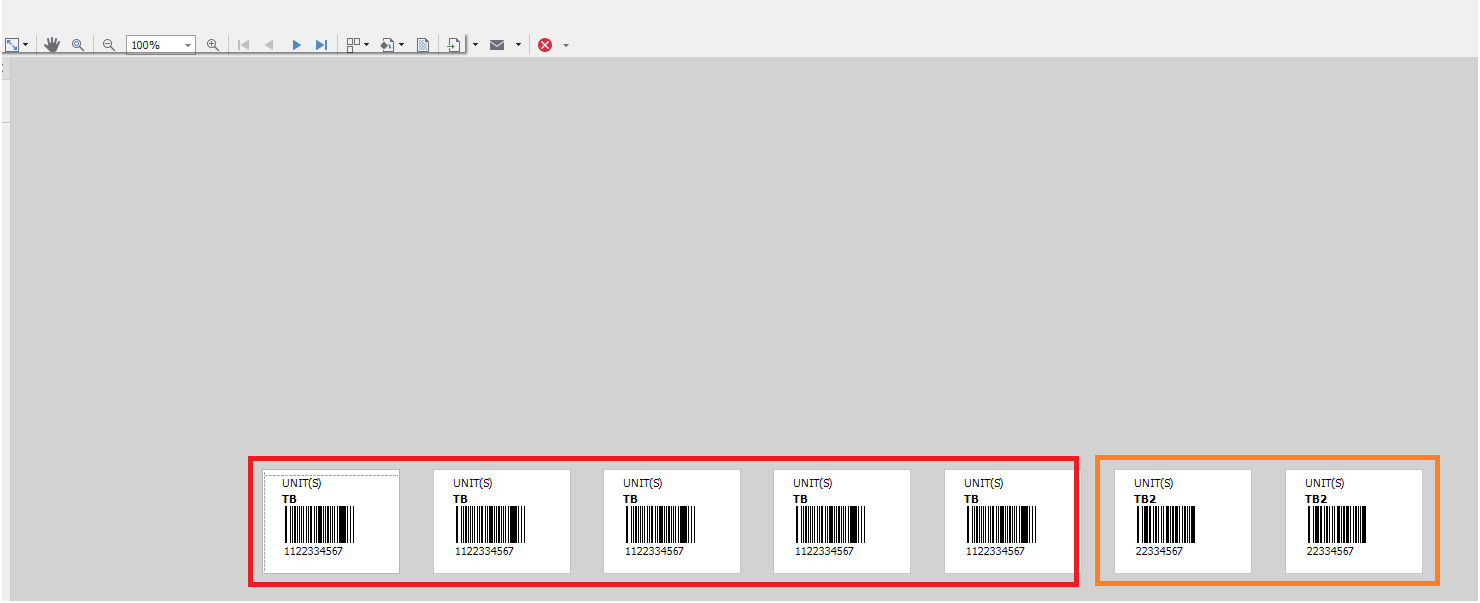The height and width of the screenshot is (603, 1480).
Task: Click the page background color icon
Action: point(387,45)
